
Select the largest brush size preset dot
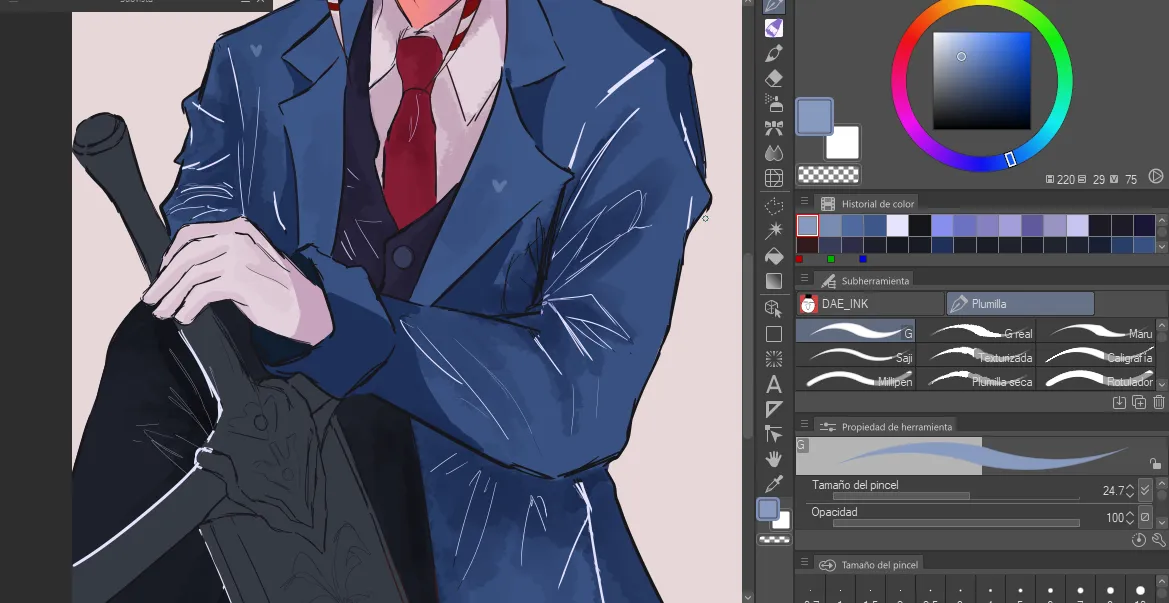tap(1140, 591)
